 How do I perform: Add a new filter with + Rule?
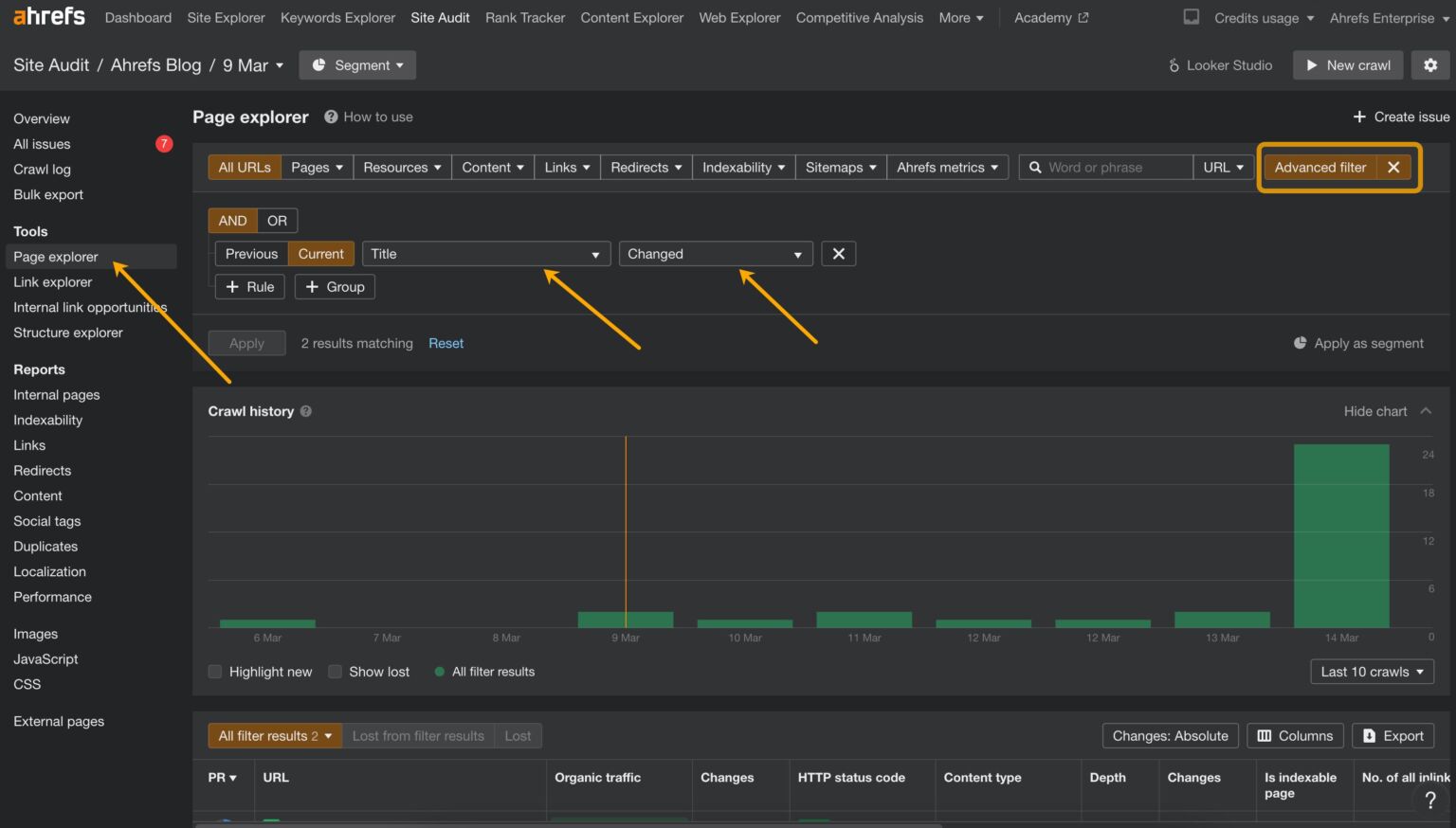coord(249,286)
